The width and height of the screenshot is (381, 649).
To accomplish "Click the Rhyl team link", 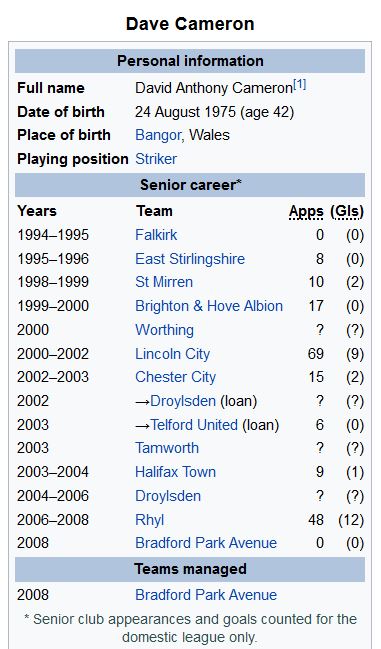I will (x=149, y=520).
